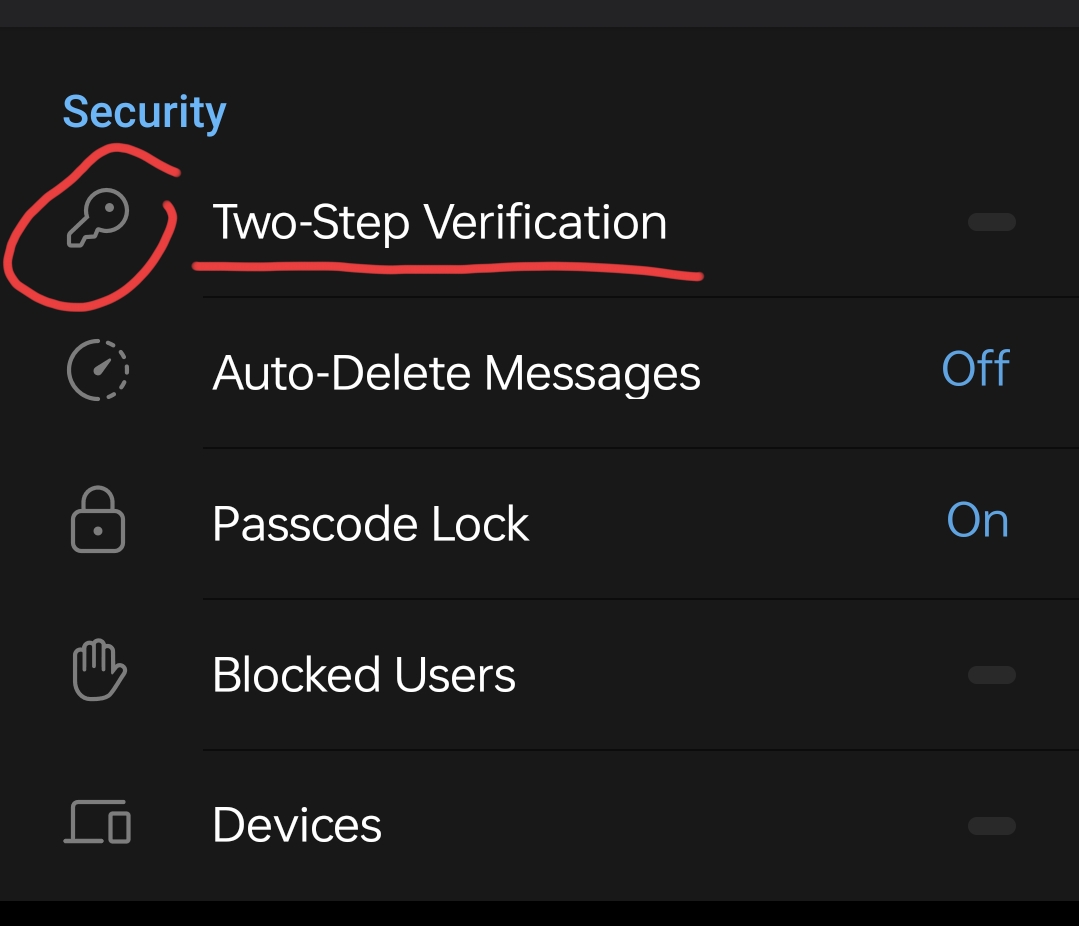Open the Passcode Lock entry
Image resolution: width=1079 pixels, height=926 pixels.
[370, 524]
